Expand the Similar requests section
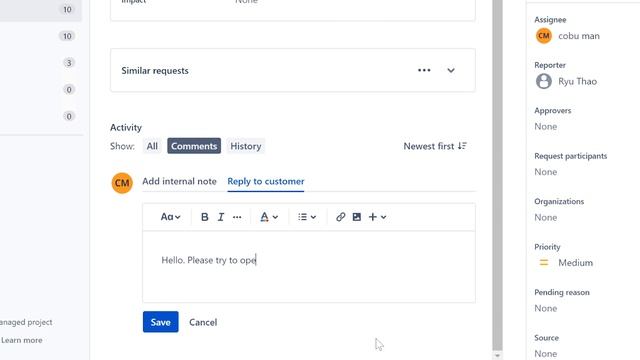The height and width of the screenshot is (360, 640). [451, 70]
